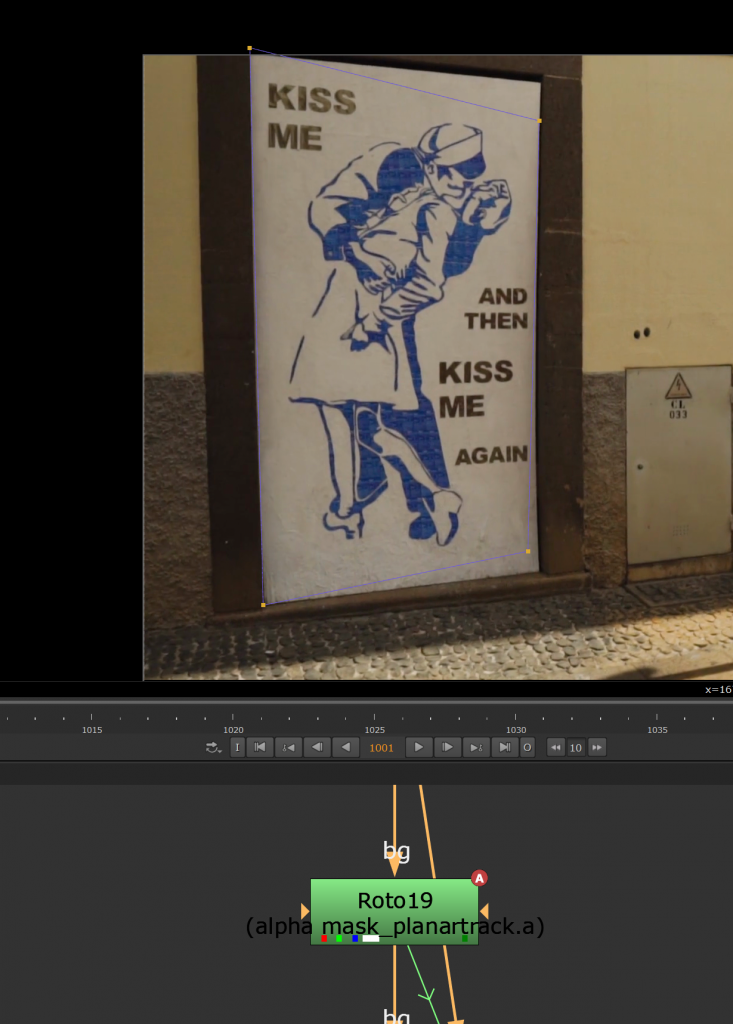Play the sequence backward
This screenshot has width=733, height=1024.
[x=346, y=747]
